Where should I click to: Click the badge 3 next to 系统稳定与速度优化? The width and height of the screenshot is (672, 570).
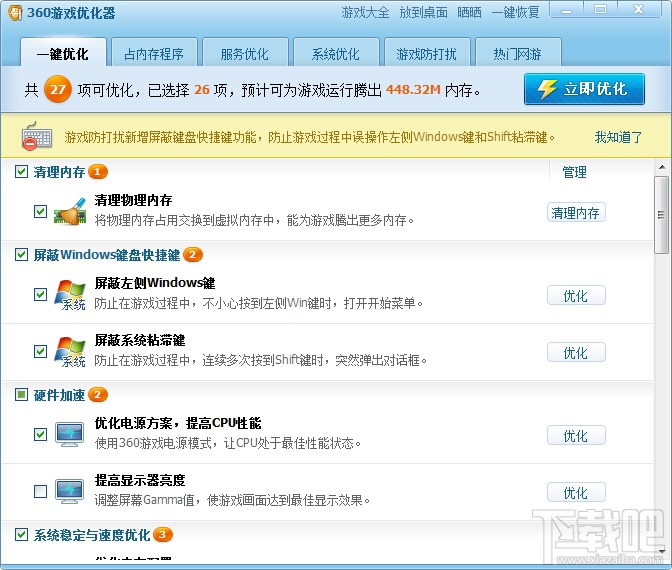[x=162, y=534]
